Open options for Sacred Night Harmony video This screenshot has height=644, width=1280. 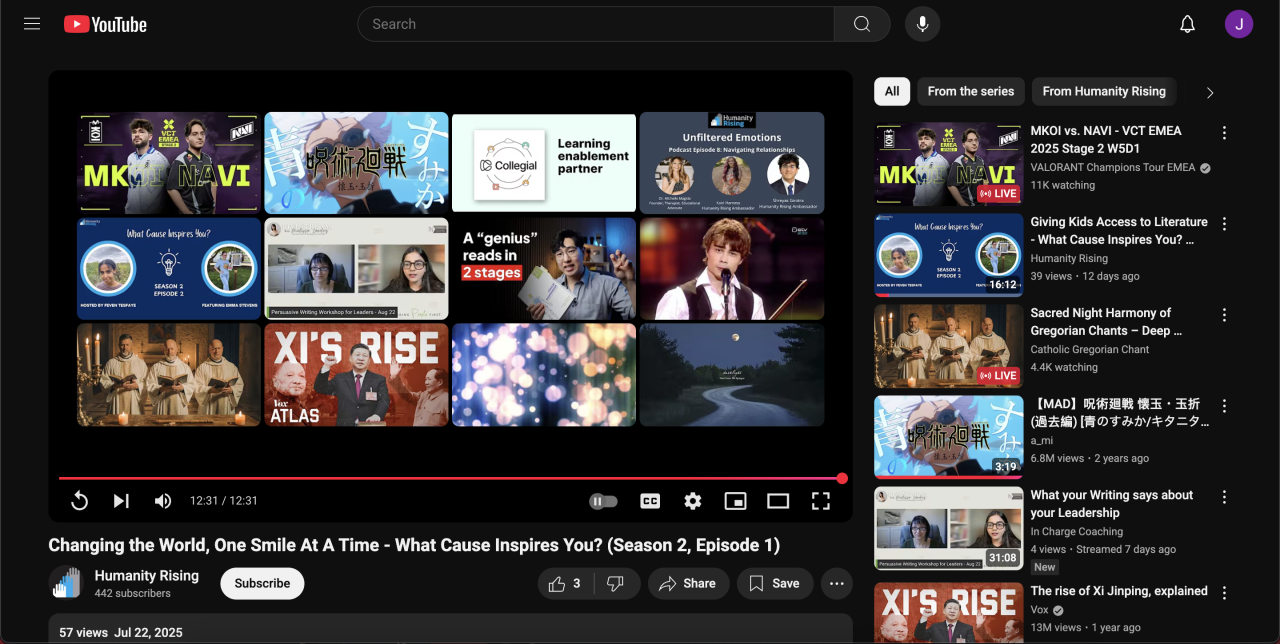(1224, 315)
